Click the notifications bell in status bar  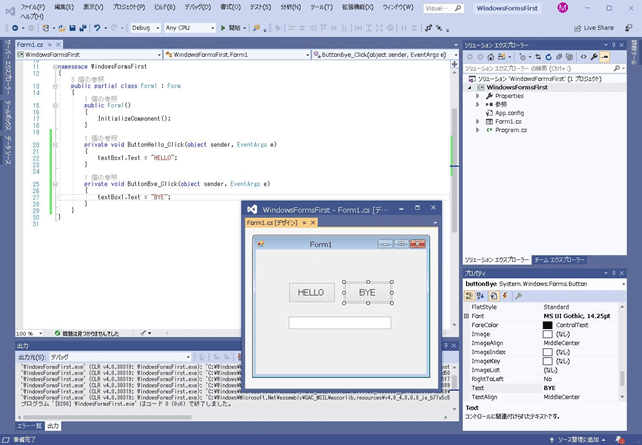click(x=619, y=440)
